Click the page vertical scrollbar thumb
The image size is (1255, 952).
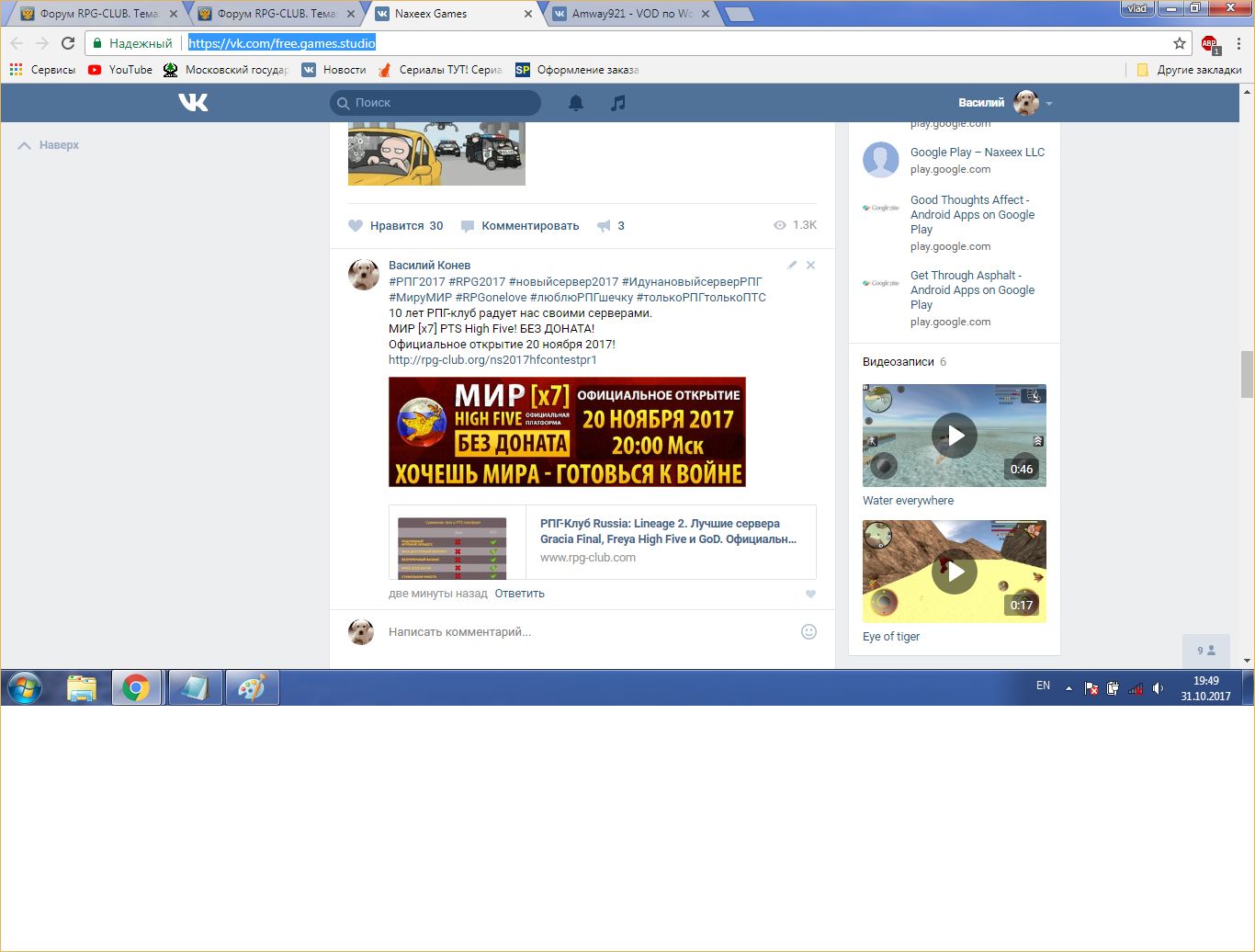1247,374
